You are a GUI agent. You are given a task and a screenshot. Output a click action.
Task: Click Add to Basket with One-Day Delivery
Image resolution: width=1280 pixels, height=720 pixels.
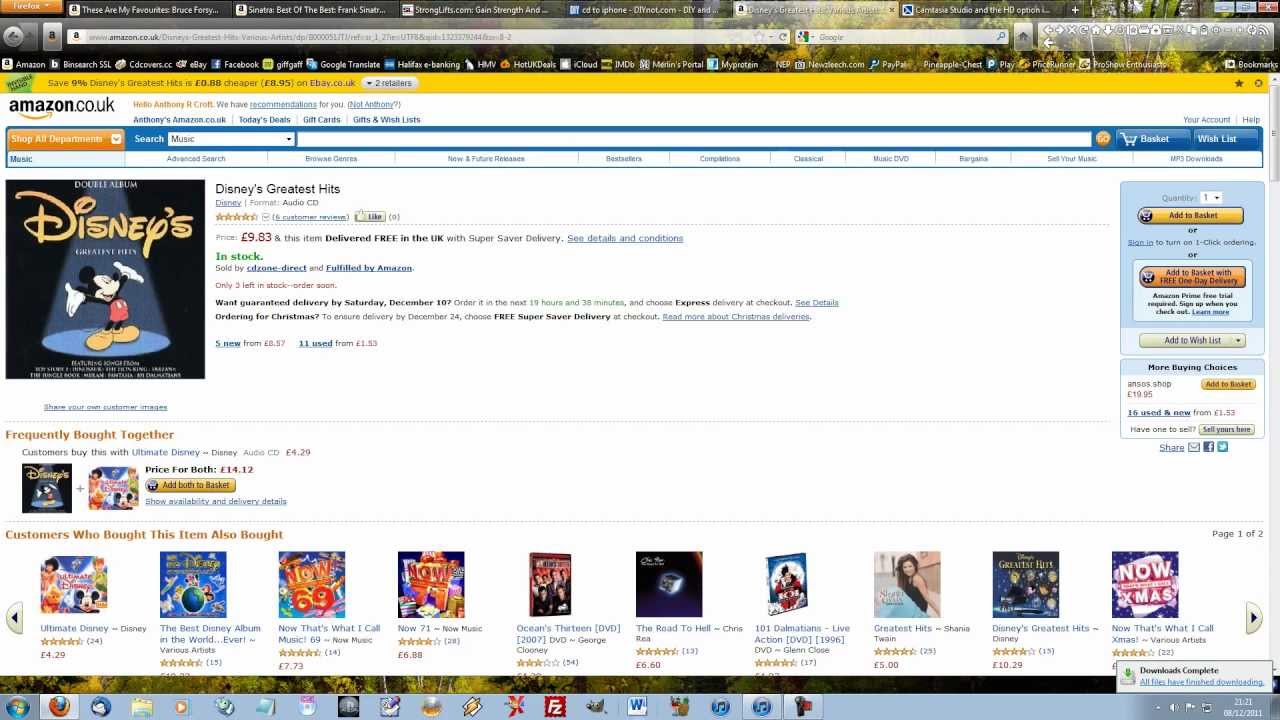[1192, 277]
